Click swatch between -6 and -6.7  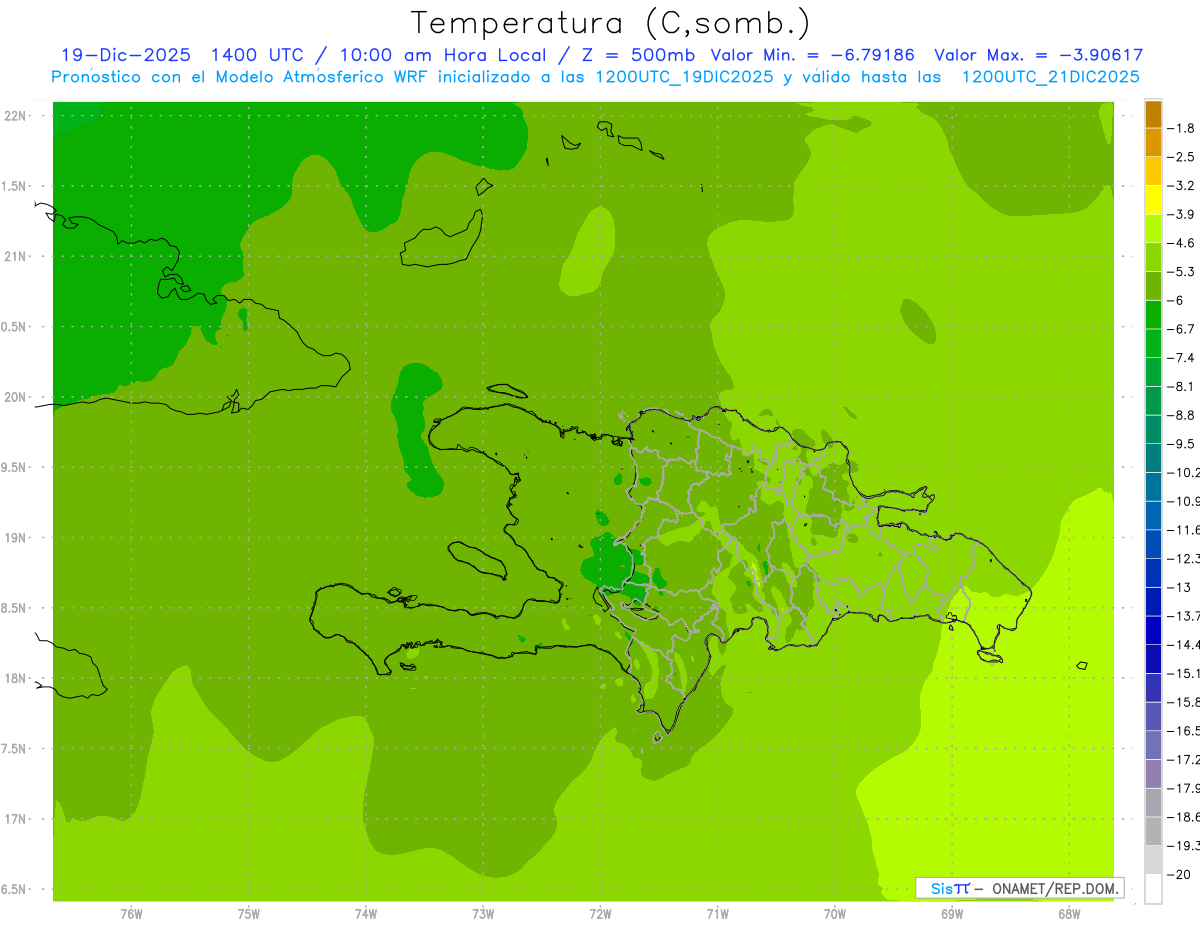1153,315
